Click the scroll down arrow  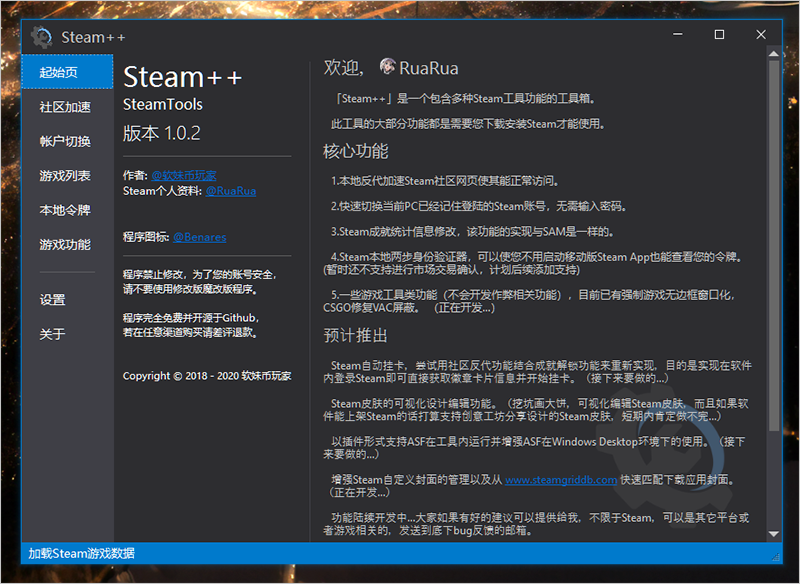pos(772,535)
